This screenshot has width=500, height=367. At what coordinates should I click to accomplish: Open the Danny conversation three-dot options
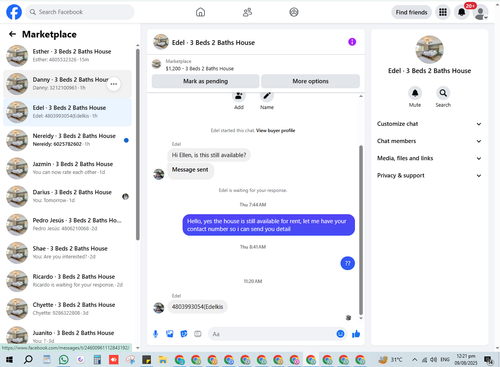114,84
